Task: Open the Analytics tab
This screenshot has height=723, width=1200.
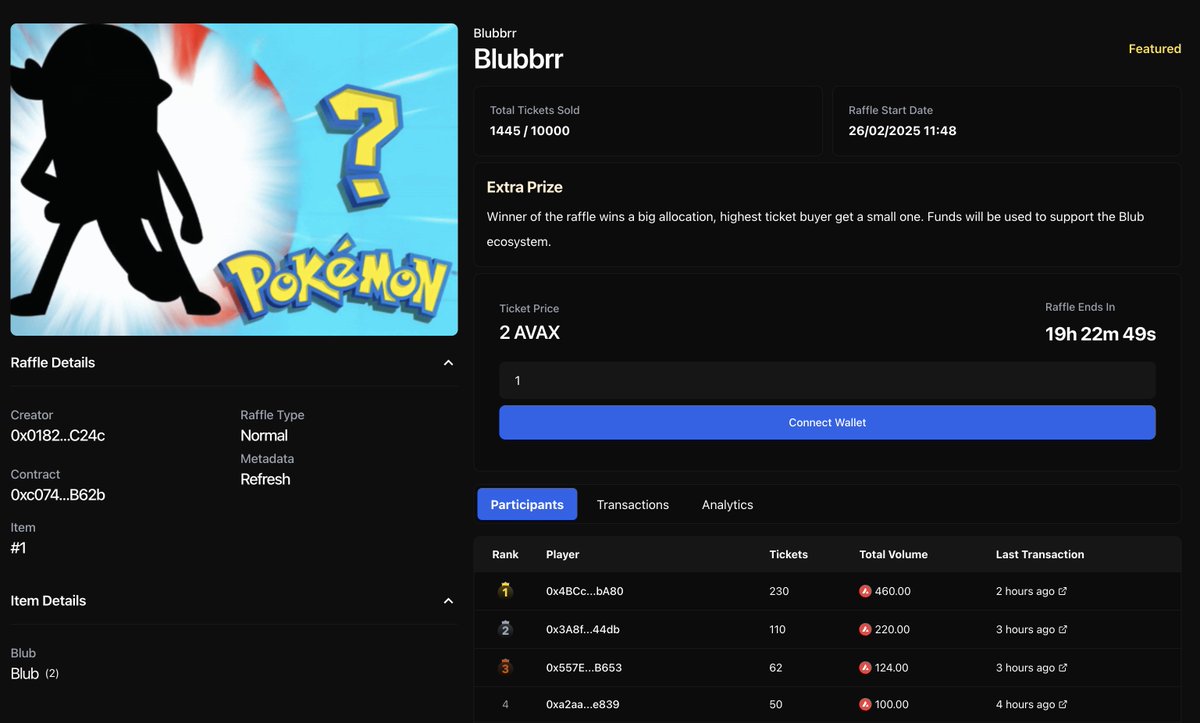Action: [727, 504]
